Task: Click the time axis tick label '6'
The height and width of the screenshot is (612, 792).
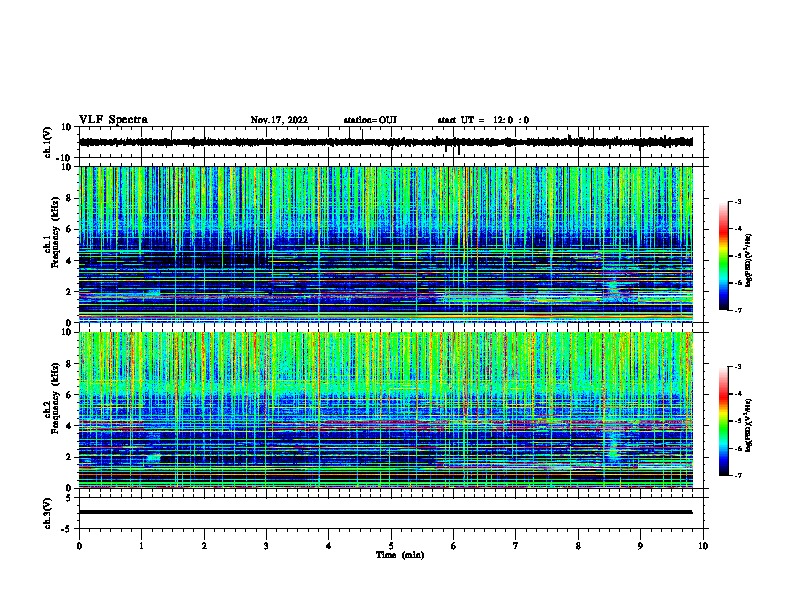Action: pos(454,546)
